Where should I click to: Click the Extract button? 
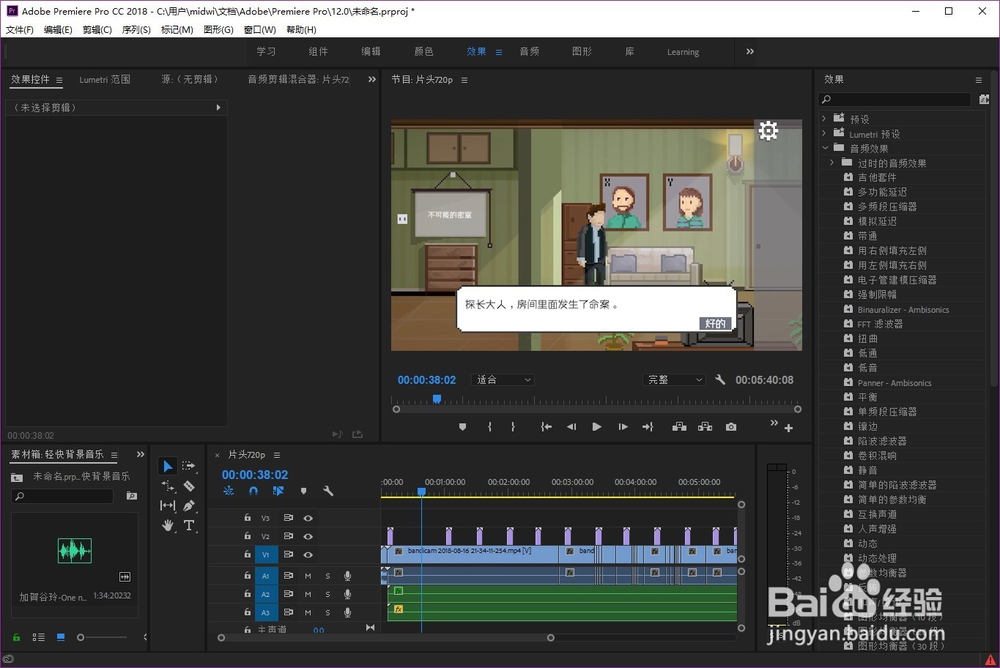point(705,427)
